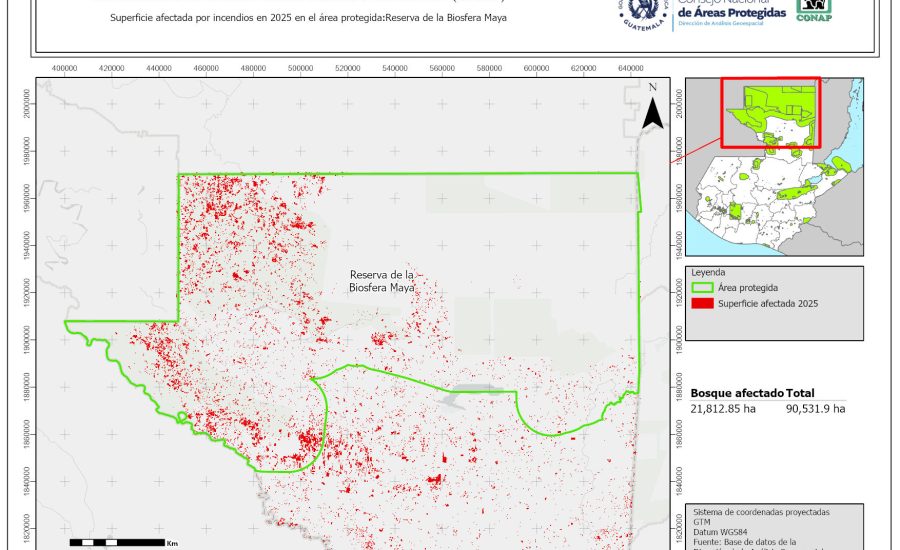Click the 640000 easting label on the top axis
The image size is (900, 550).
point(631,68)
